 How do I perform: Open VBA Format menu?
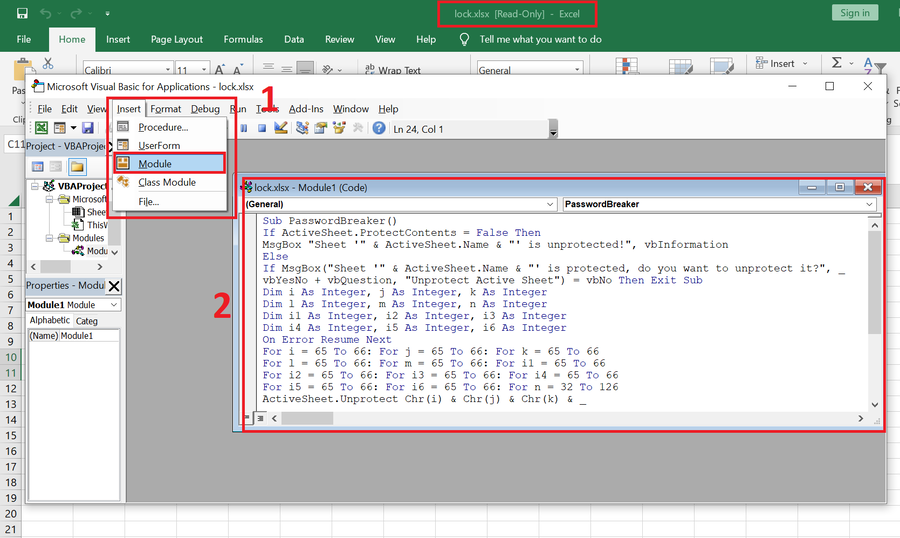pos(165,109)
